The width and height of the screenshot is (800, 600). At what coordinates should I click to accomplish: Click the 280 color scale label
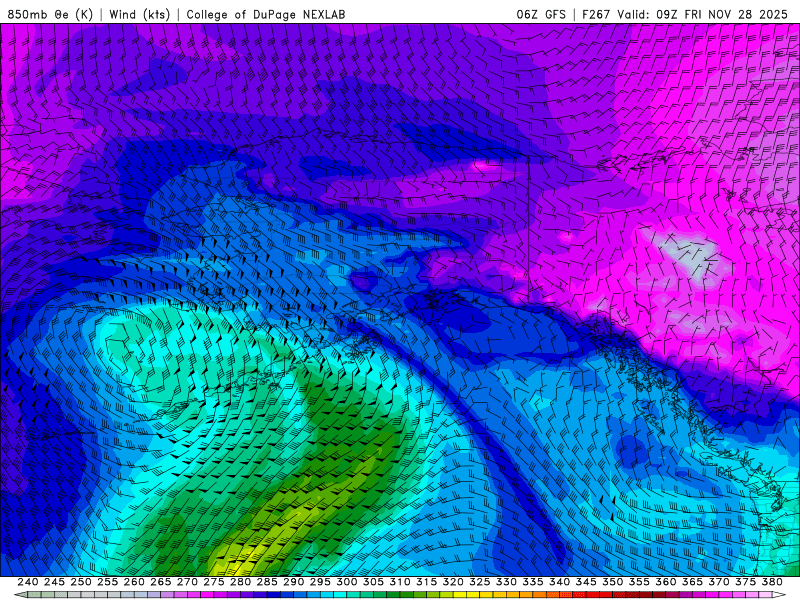[x=240, y=582]
